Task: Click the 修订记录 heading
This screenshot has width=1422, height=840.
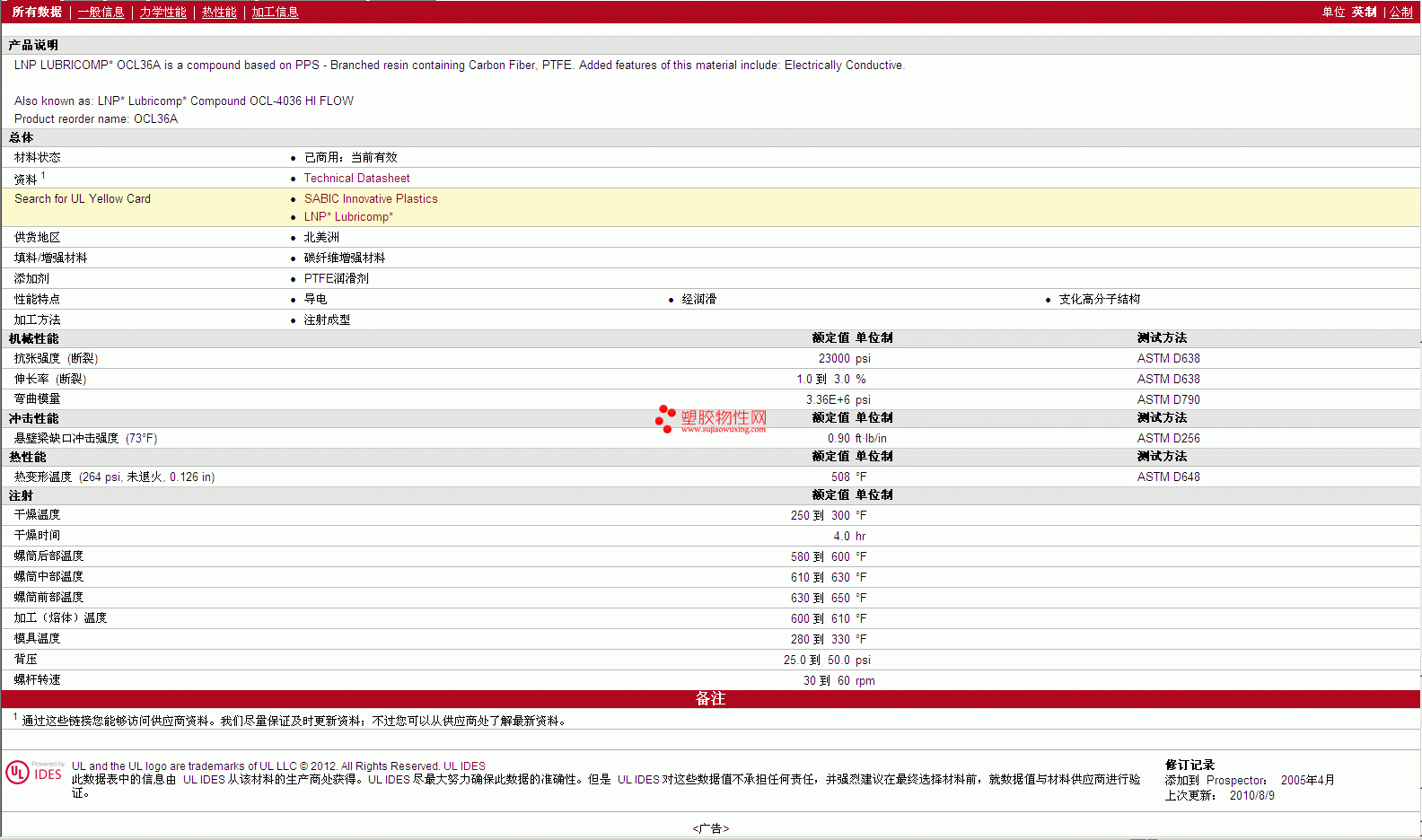Action: click(x=1189, y=766)
